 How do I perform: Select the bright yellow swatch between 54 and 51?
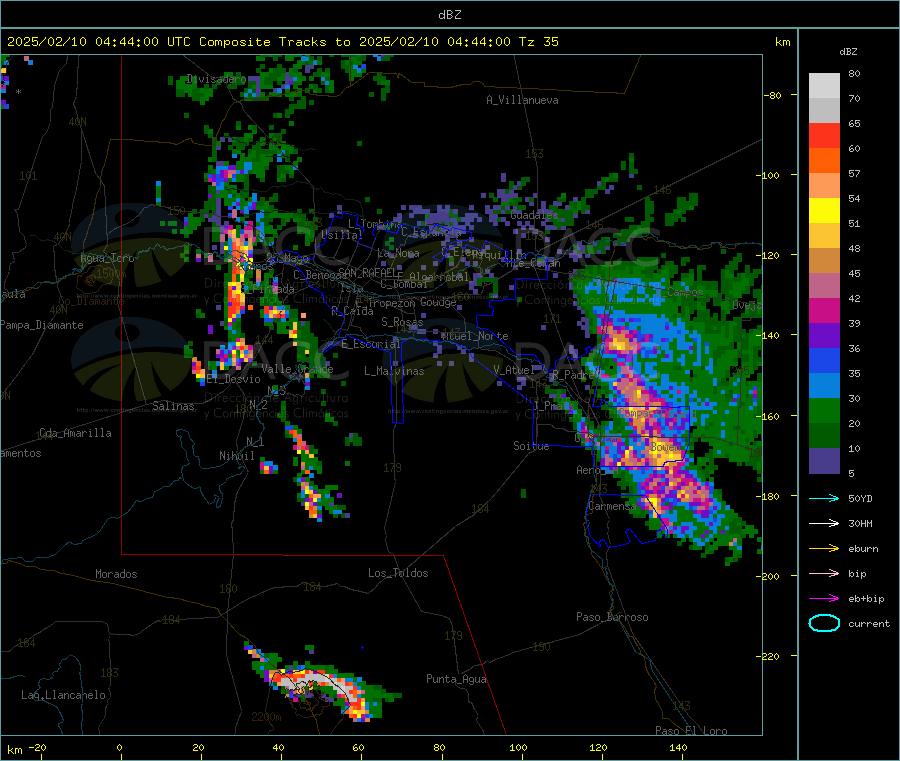coord(824,211)
